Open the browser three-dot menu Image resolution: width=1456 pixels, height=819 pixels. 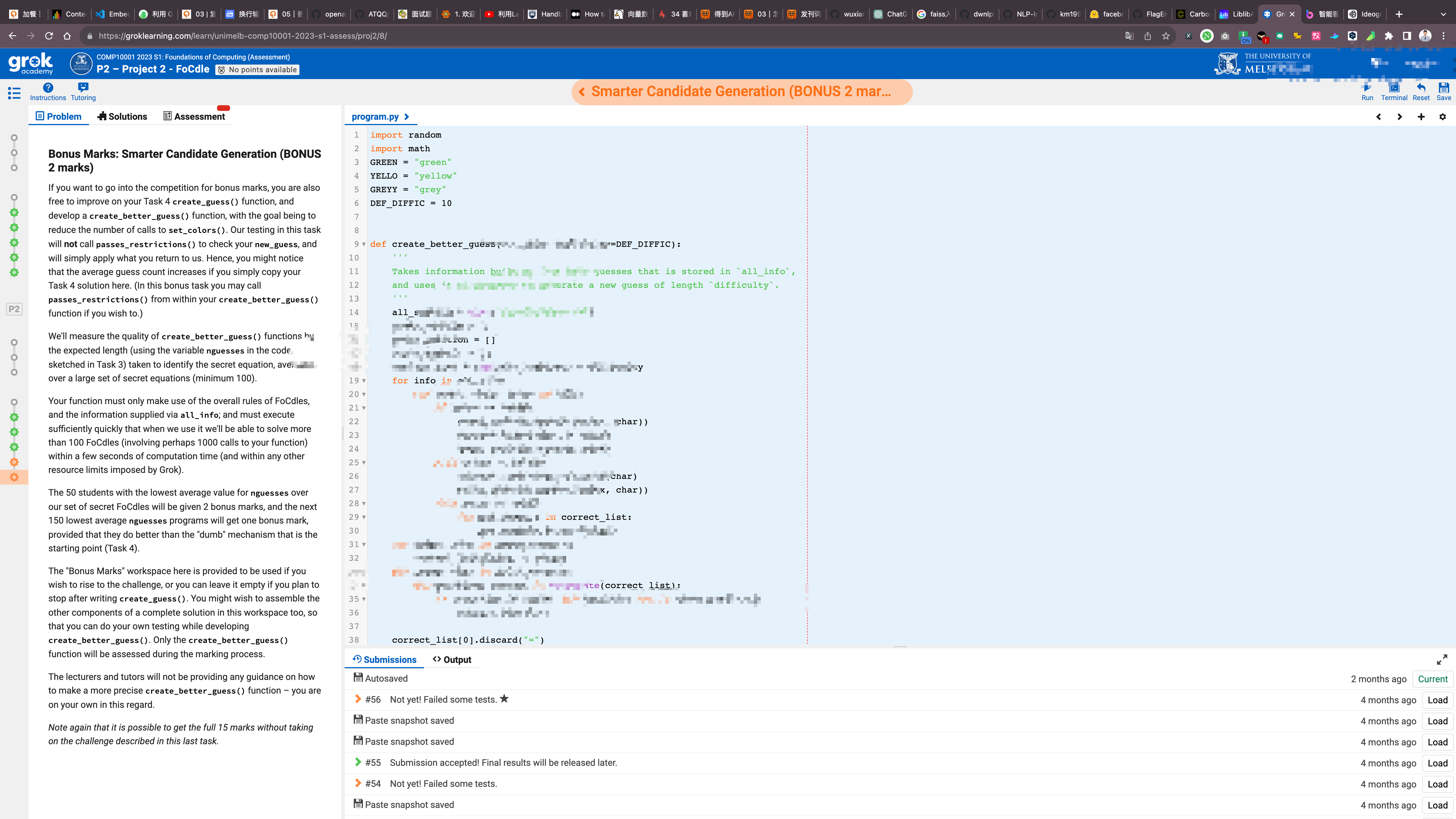coord(1443,36)
